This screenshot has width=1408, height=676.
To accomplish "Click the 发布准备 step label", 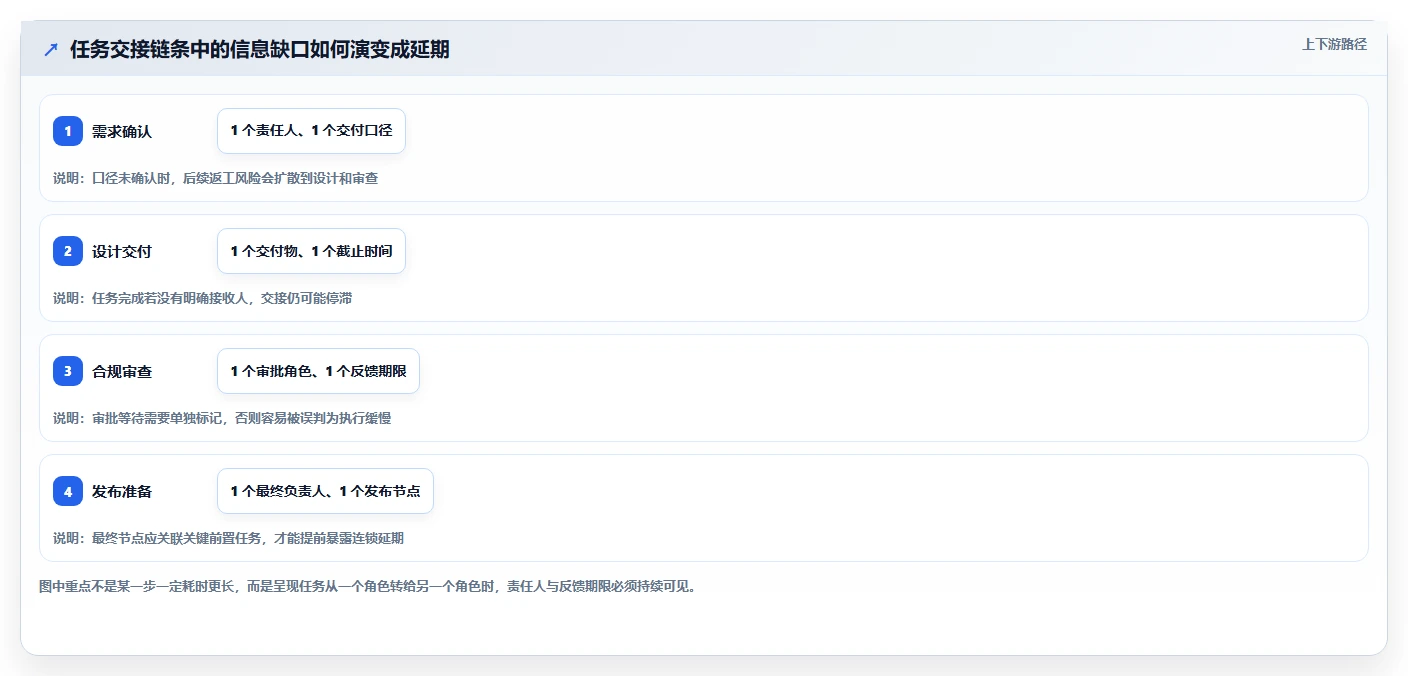I will (122, 491).
